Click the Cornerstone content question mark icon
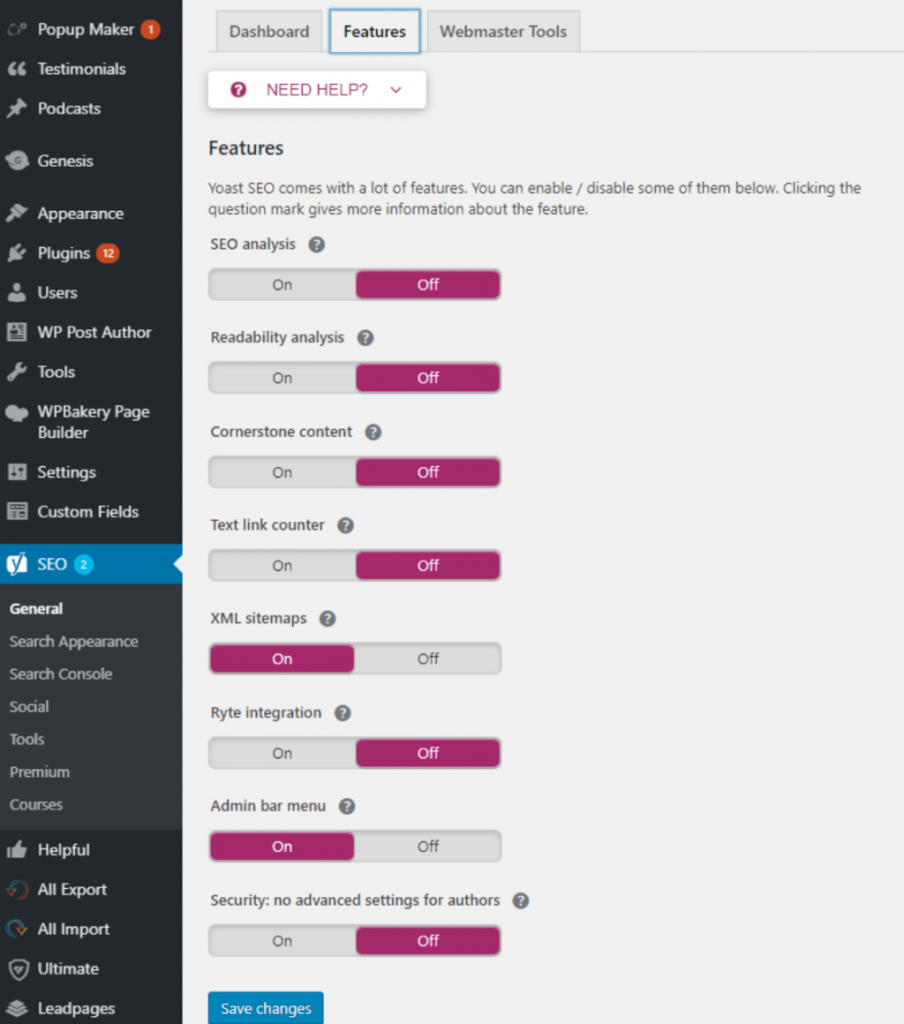This screenshot has height=1024, width=904. click(373, 432)
